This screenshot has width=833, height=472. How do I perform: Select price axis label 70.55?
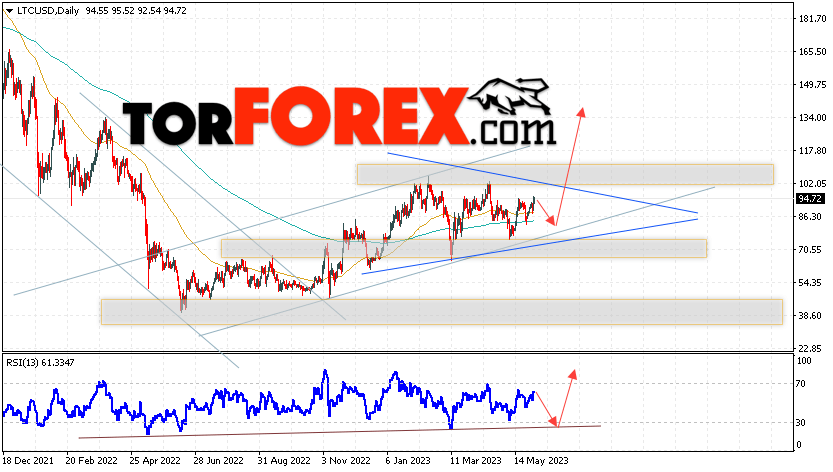(x=810, y=250)
